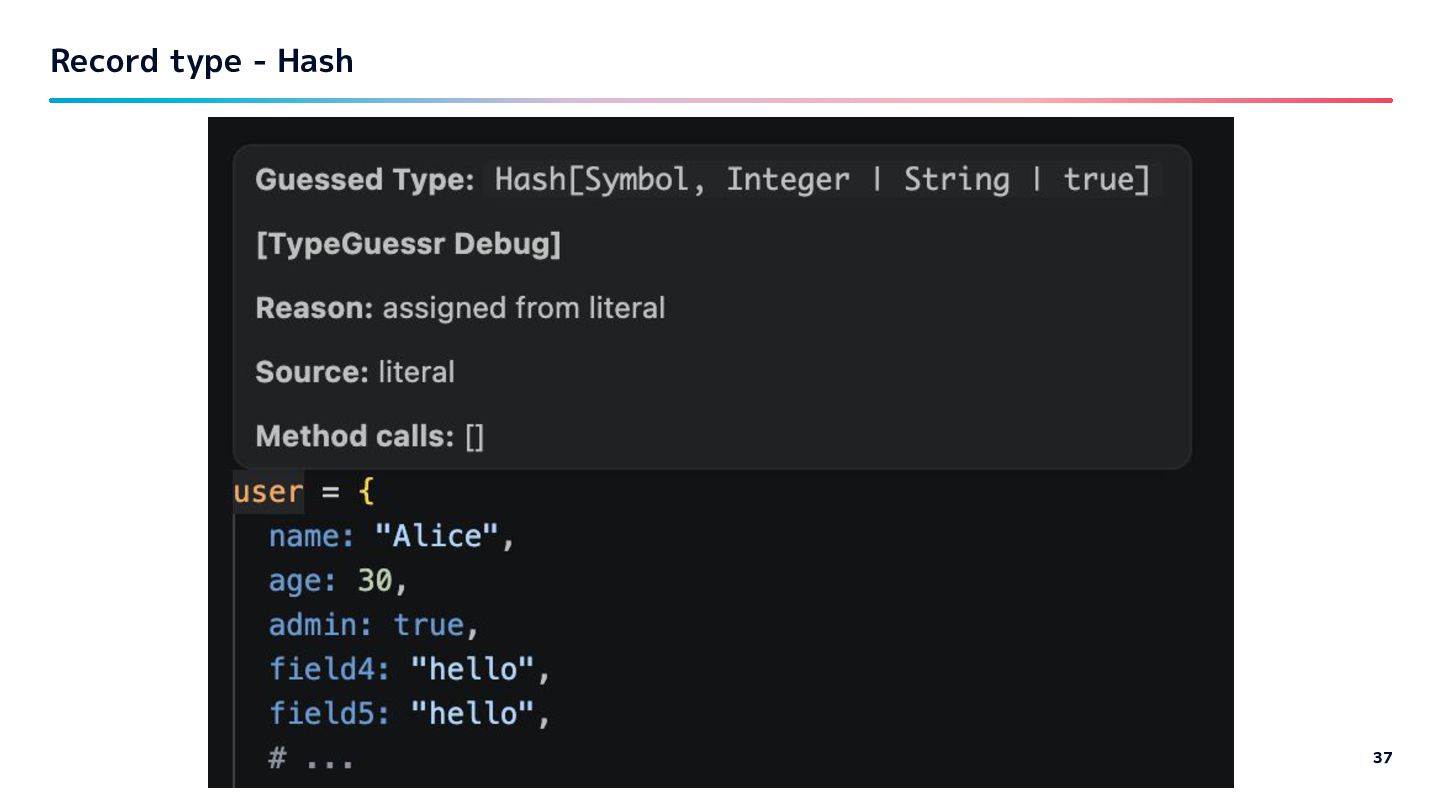1440x810 pixels.
Task: Click the [TypeGuessr Debug] heading
Action: click(408, 244)
